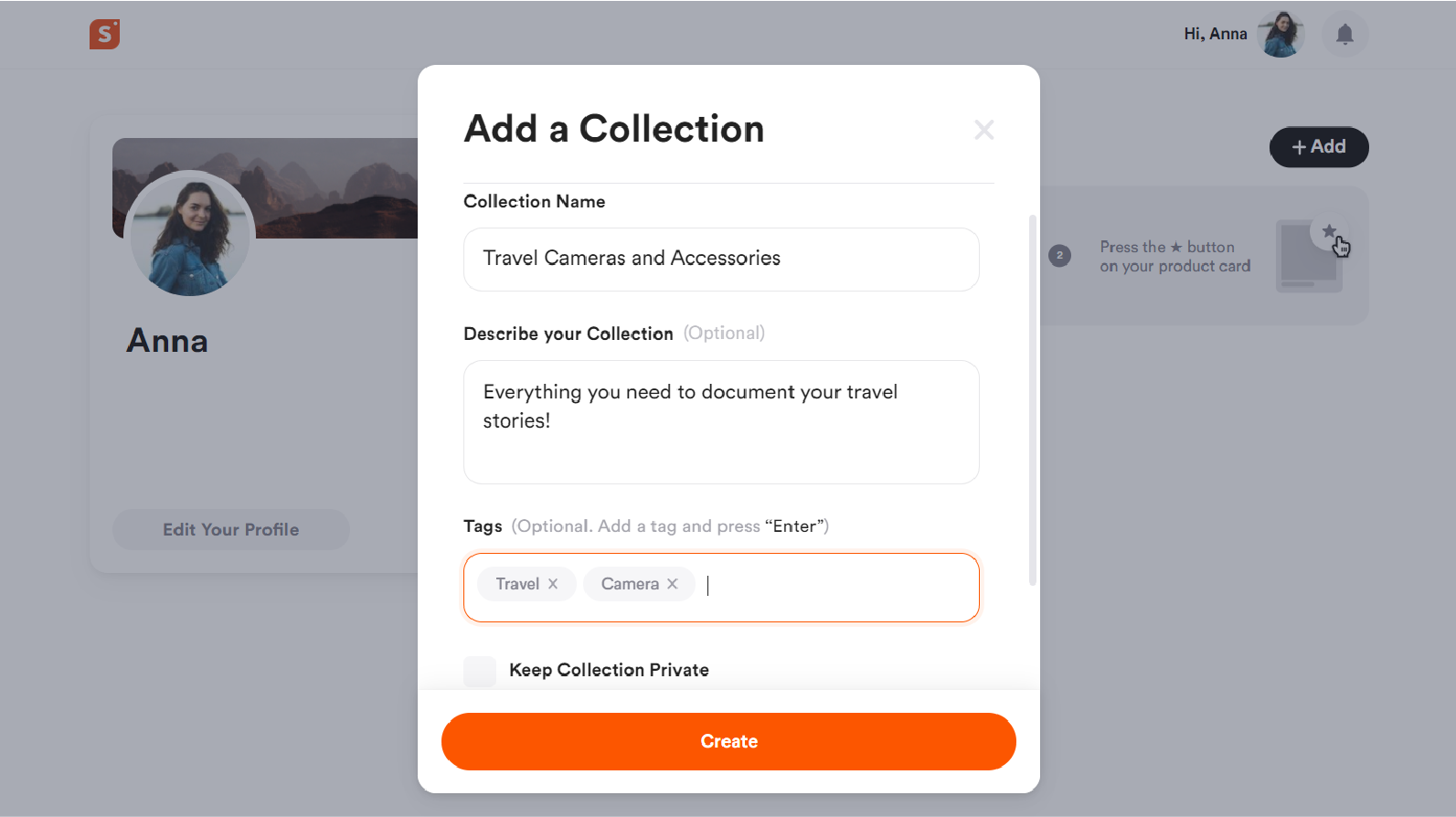Remove the Travel tag
1456x817 pixels.
tap(553, 584)
